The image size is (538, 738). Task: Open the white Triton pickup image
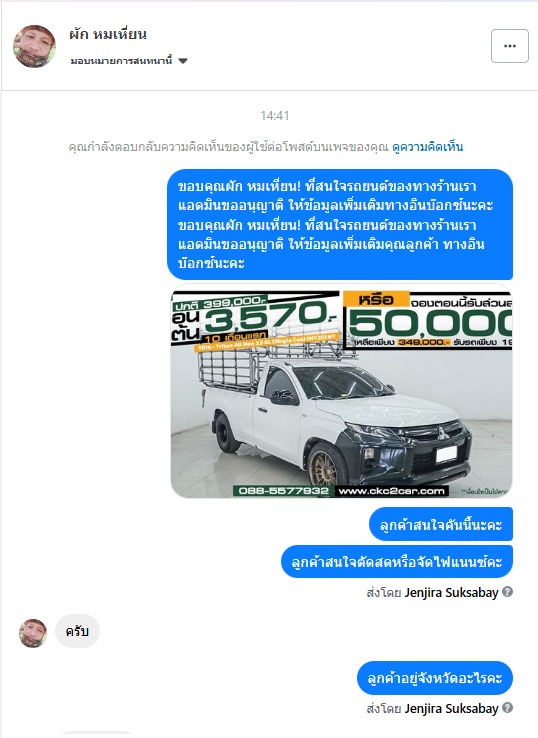[x=341, y=391]
